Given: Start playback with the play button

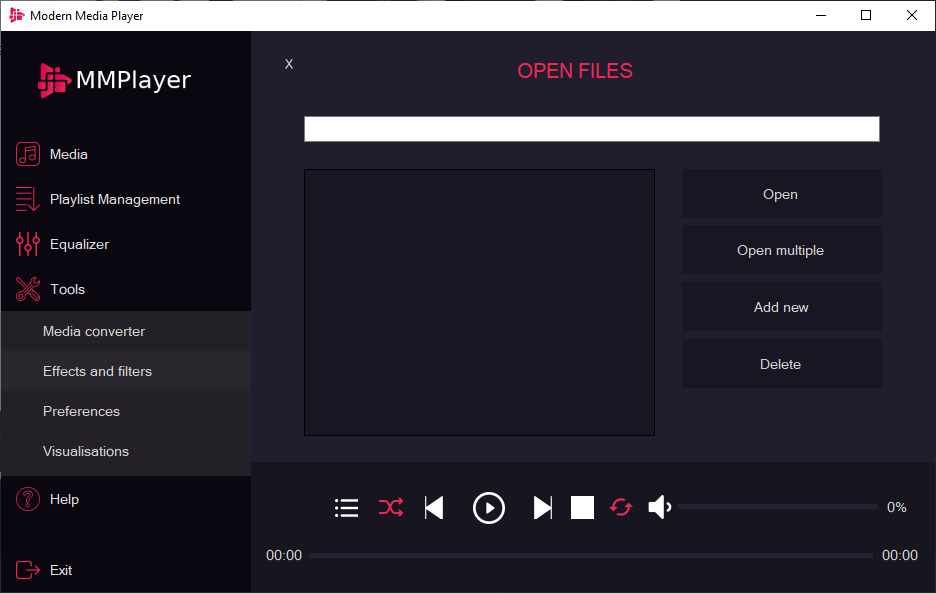Looking at the screenshot, I should pyautogui.click(x=489, y=508).
